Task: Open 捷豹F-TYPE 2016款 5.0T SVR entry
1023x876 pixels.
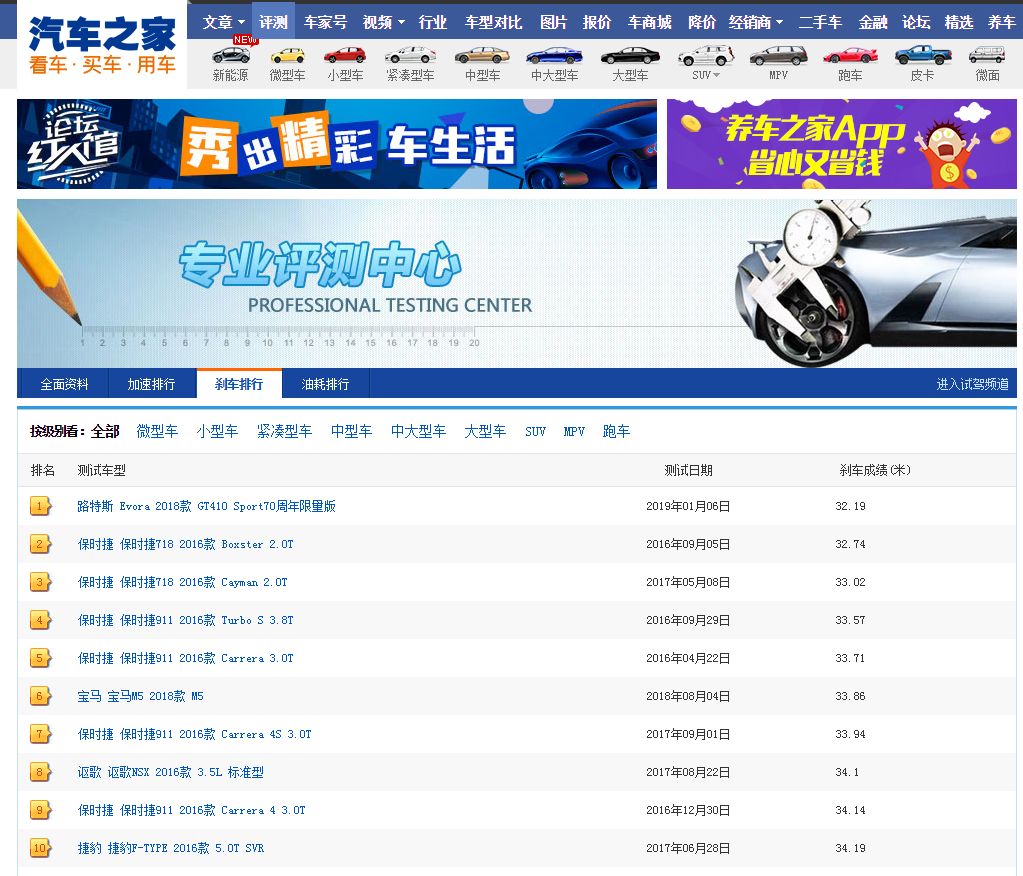Action: click(170, 849)
